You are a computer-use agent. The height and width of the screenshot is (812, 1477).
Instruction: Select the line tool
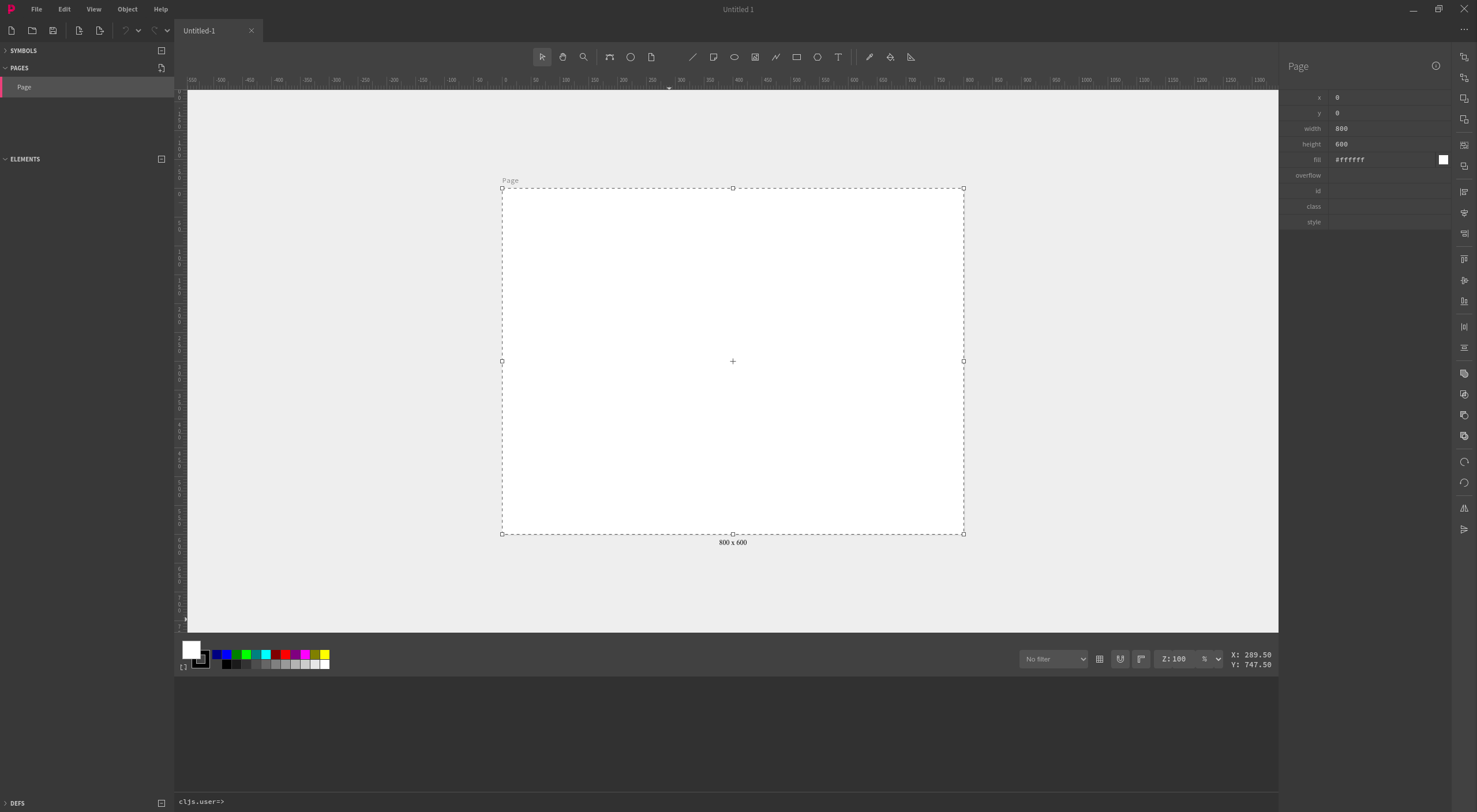[x=693, y=57]
